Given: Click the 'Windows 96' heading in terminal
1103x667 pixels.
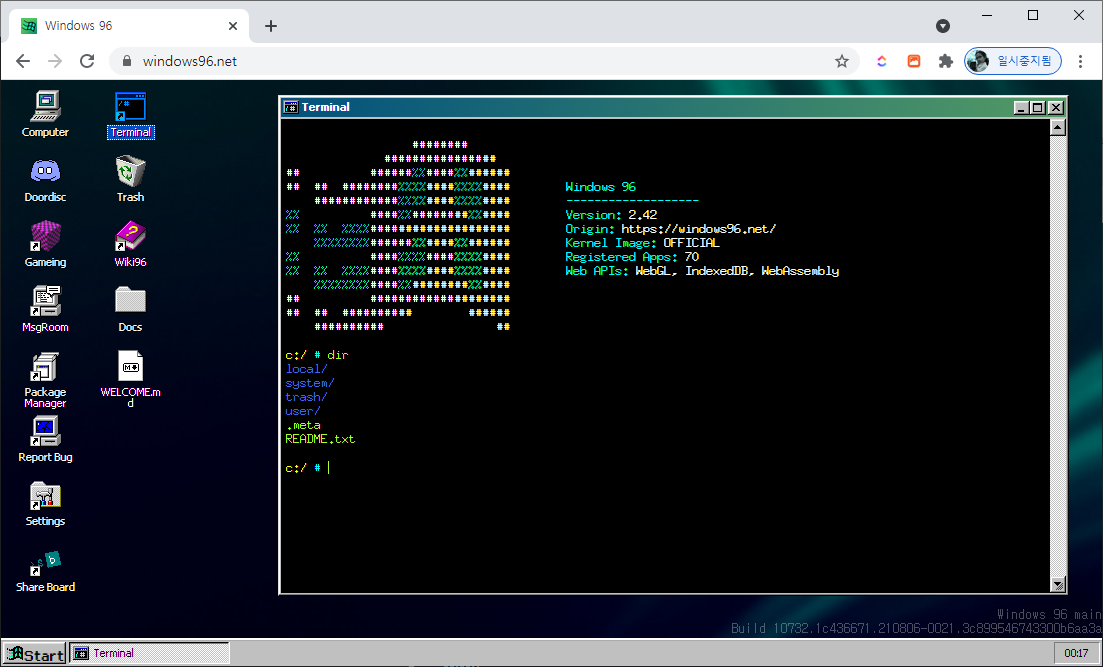Looking at the screenshot, I should [600, 186].
